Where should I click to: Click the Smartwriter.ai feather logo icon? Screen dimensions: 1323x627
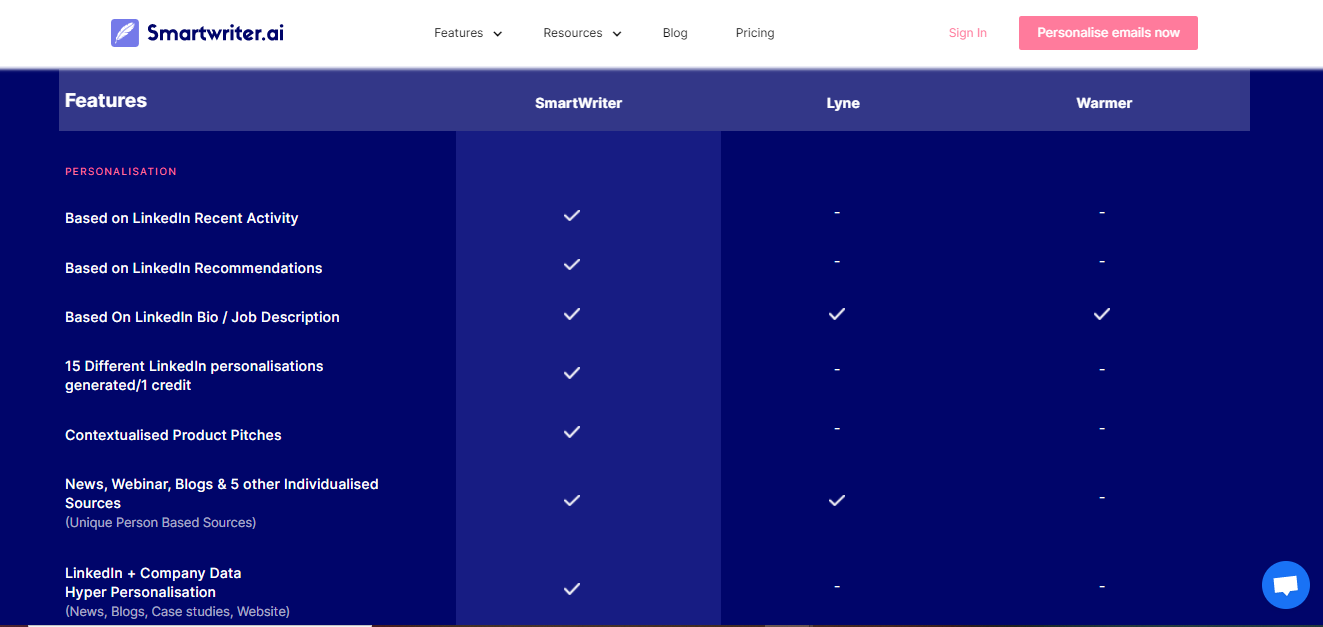pos(125,33)
